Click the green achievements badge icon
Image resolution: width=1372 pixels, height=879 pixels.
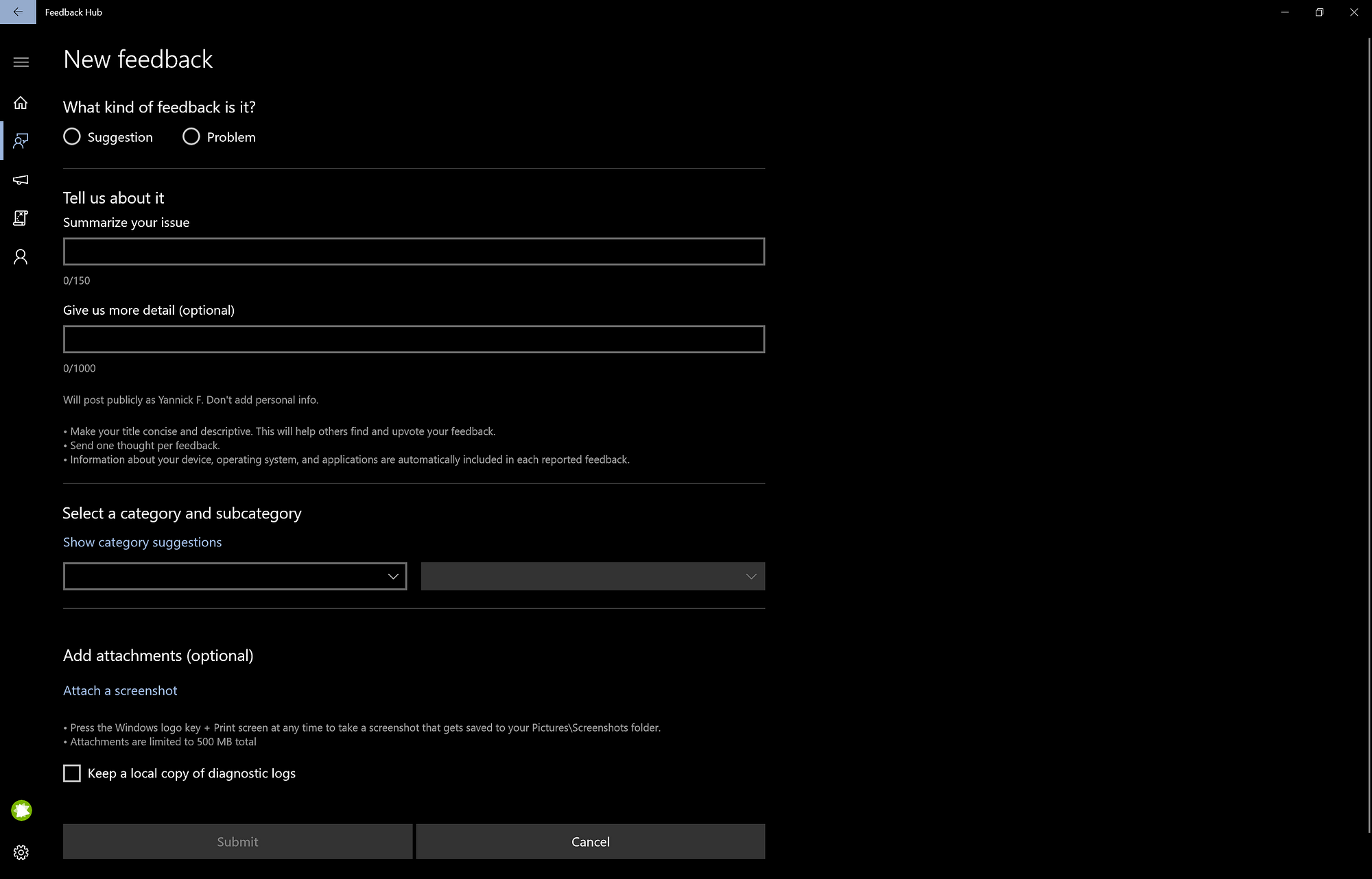click(21, 810)
